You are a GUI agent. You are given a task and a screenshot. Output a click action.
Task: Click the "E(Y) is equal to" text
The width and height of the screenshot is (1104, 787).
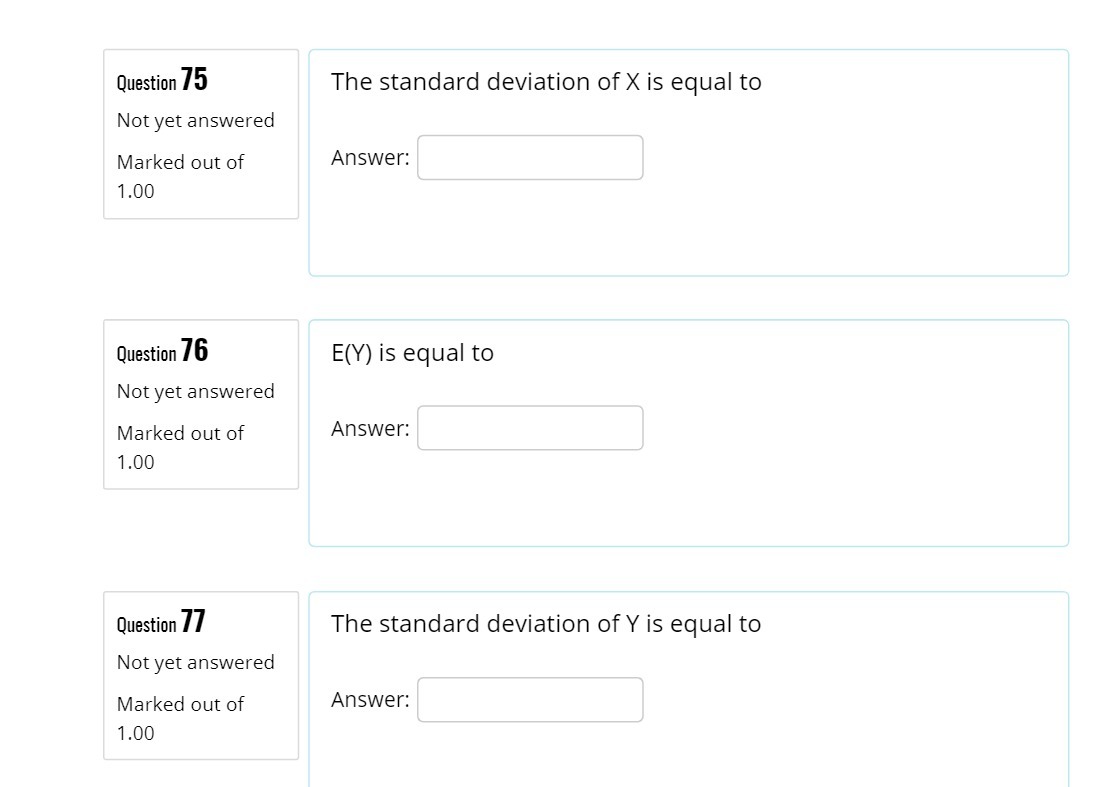point(412,353)
